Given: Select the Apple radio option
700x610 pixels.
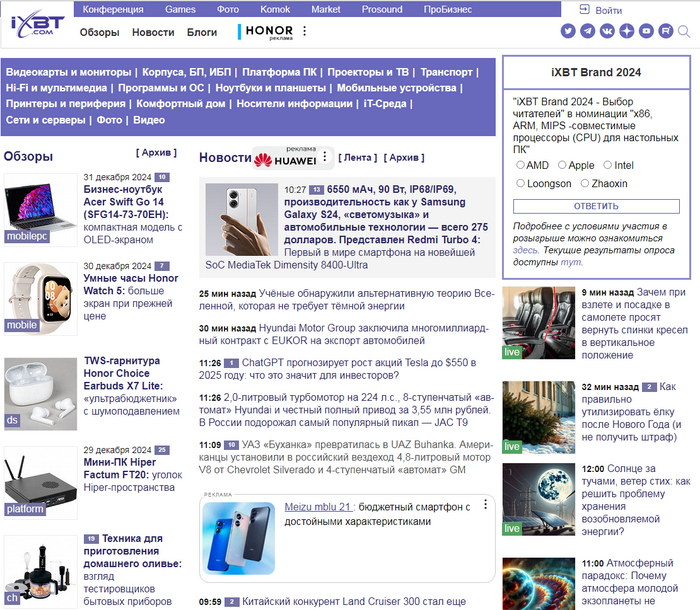Looking at the screenshot, I should [x=562, y=165].
